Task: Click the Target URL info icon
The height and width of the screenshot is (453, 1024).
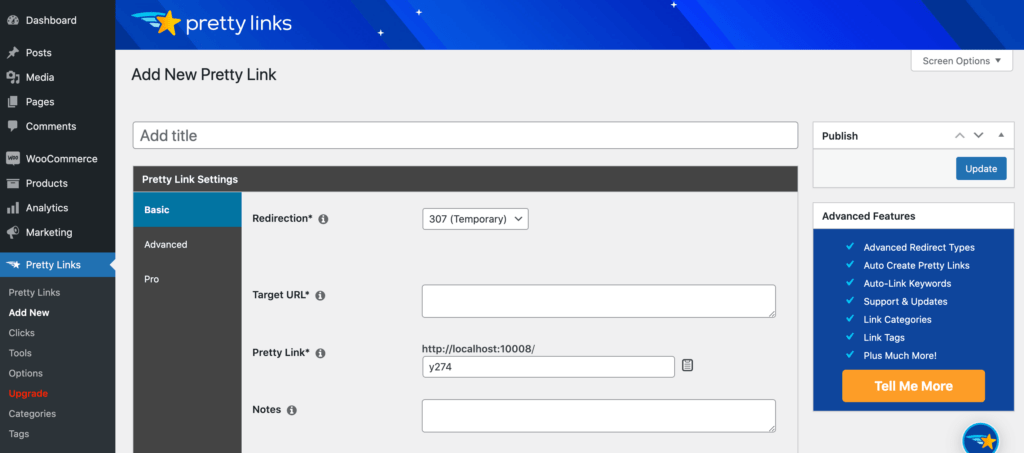Action: click(x=320, y=296)
